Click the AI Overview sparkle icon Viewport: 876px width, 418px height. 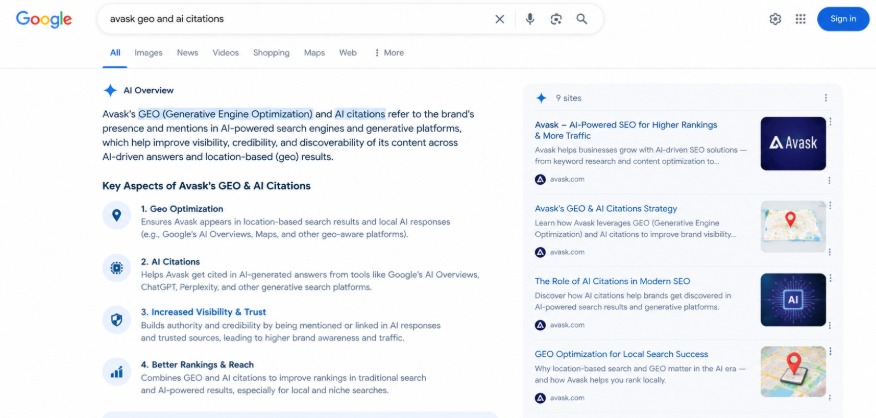point(110,91)
